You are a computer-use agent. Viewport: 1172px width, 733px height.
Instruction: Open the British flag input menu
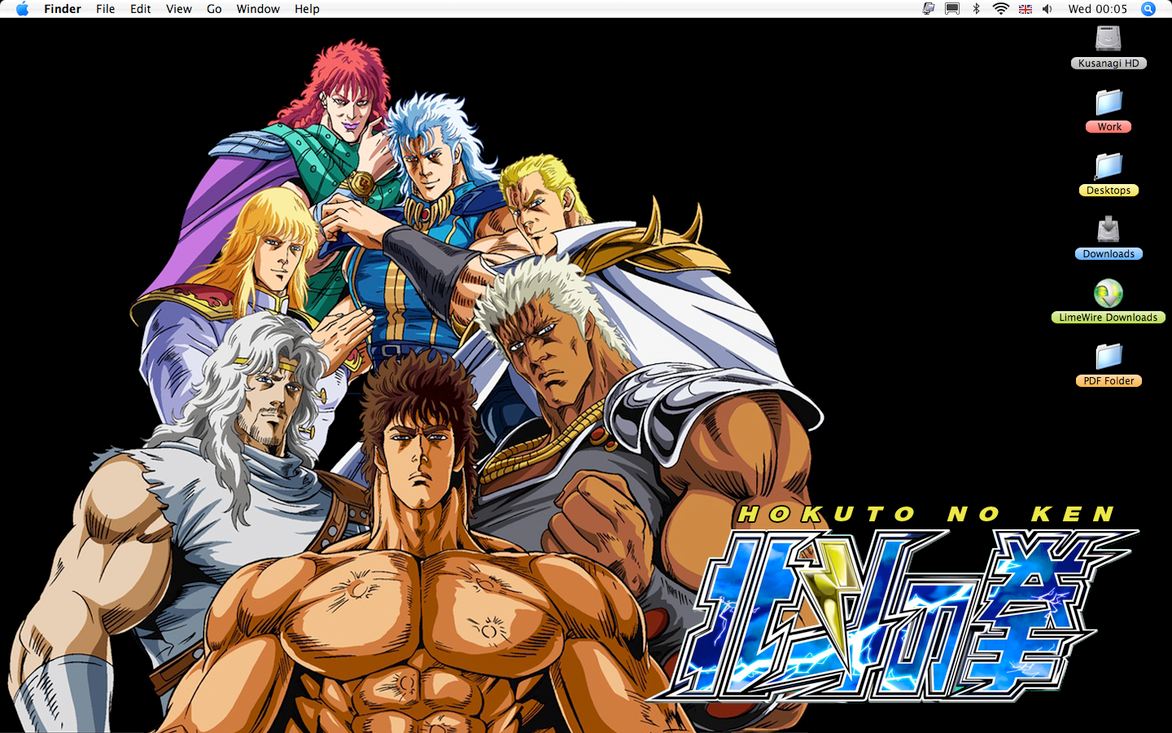pos(1026,9)
